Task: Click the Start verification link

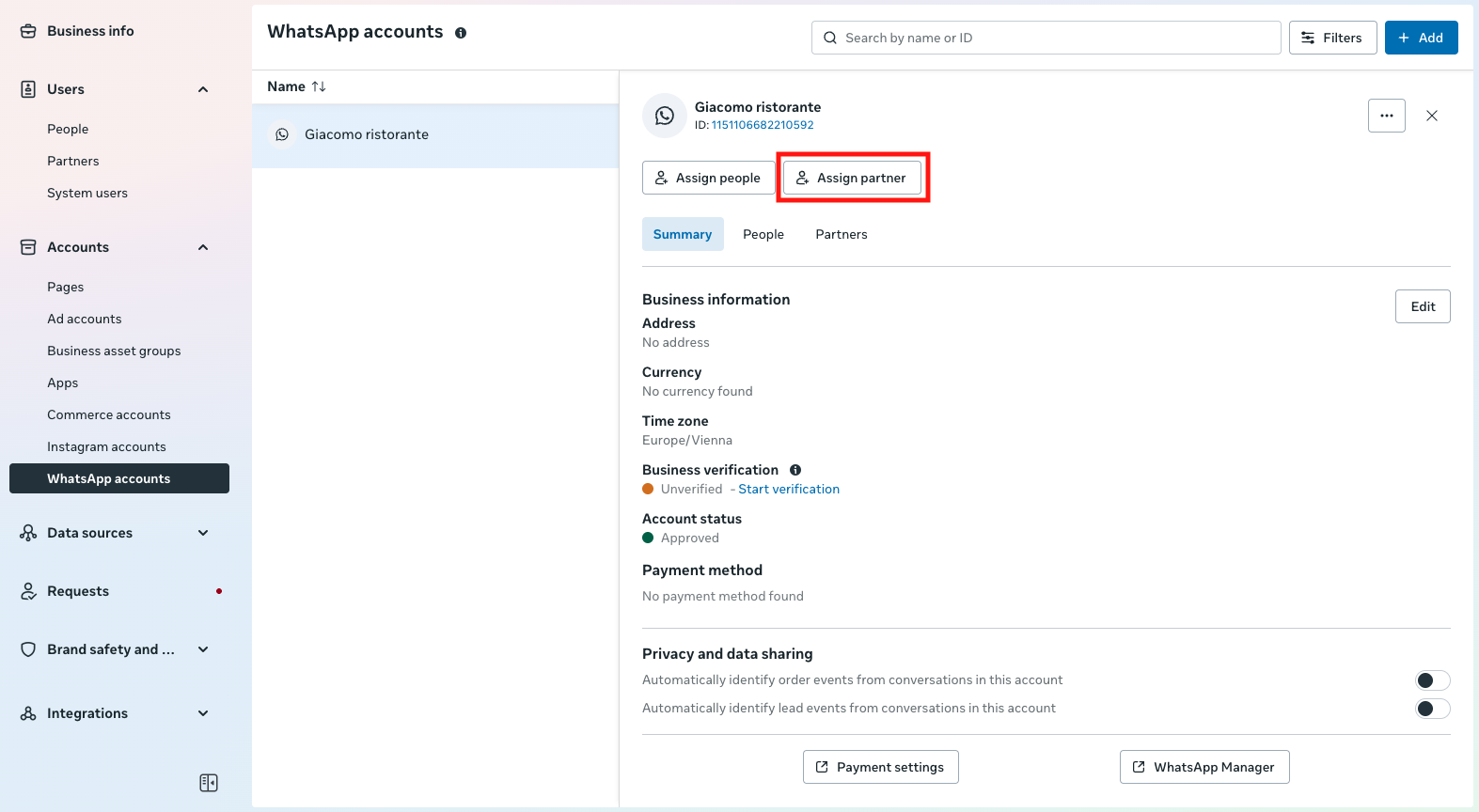Action: pos(789,489)
